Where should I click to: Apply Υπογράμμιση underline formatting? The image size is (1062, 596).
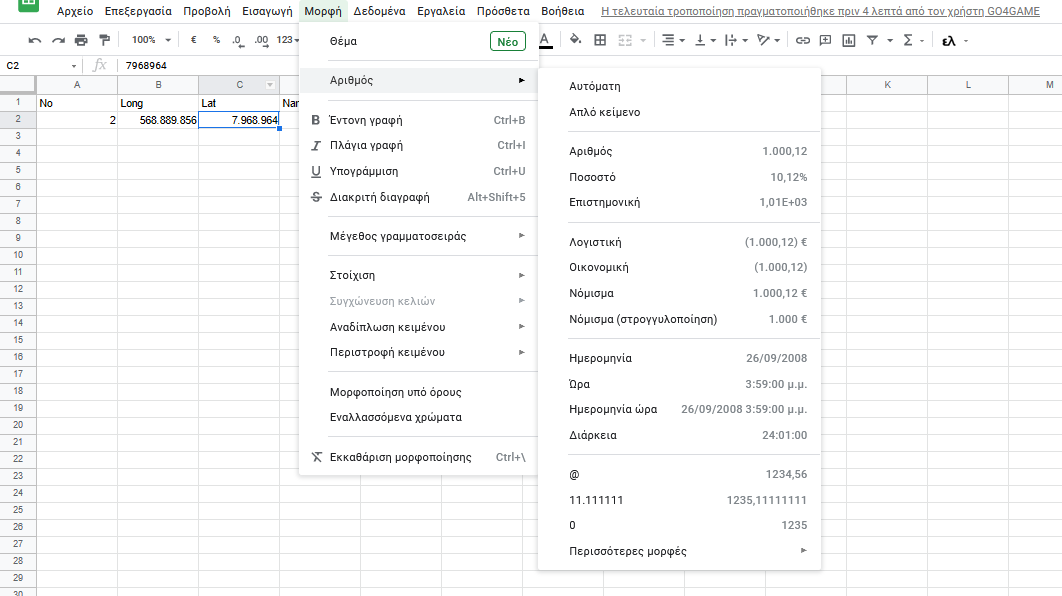click(419, 171)
